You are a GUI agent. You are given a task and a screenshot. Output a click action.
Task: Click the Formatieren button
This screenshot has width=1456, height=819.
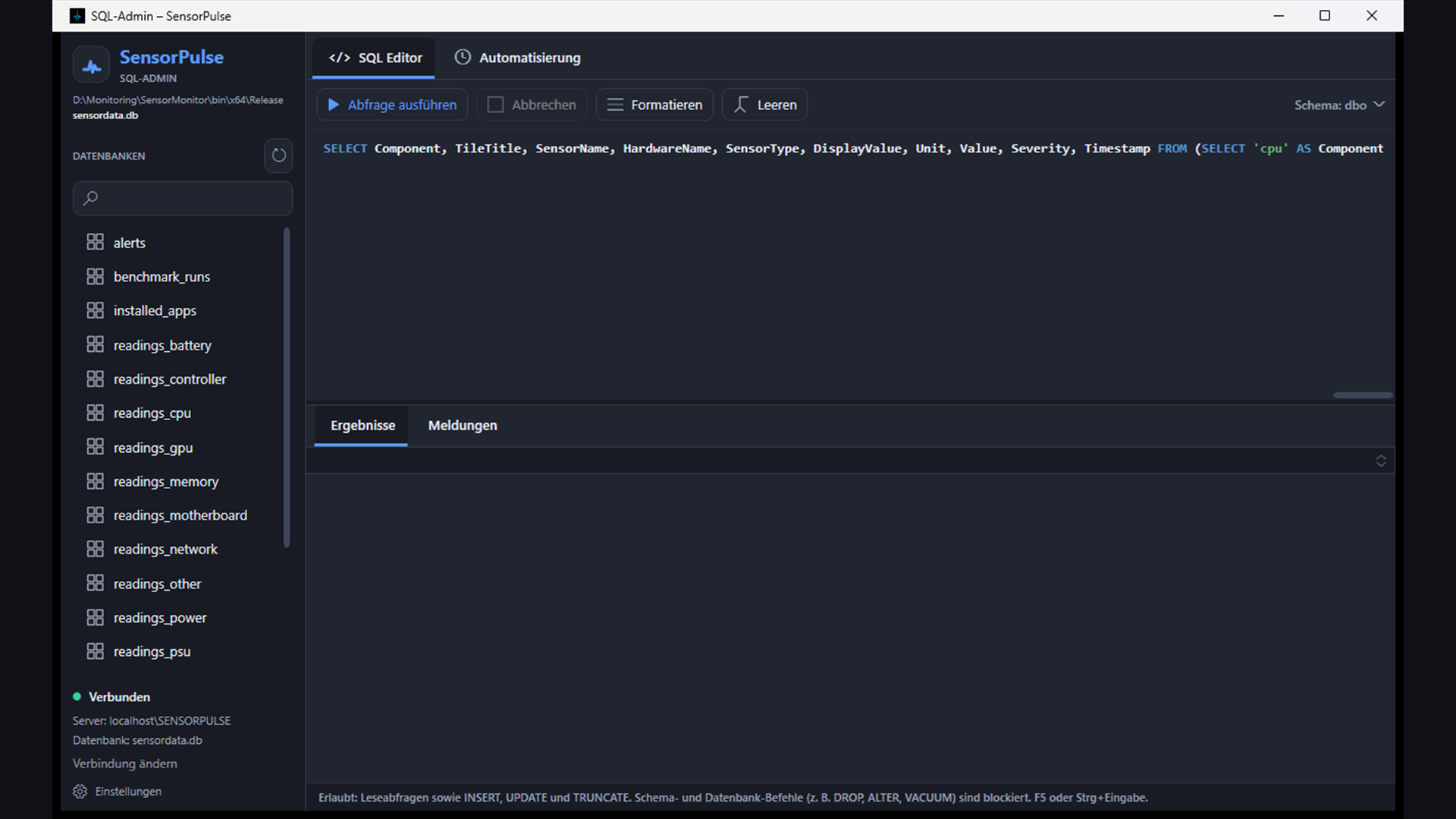click(x=654, y=105)
